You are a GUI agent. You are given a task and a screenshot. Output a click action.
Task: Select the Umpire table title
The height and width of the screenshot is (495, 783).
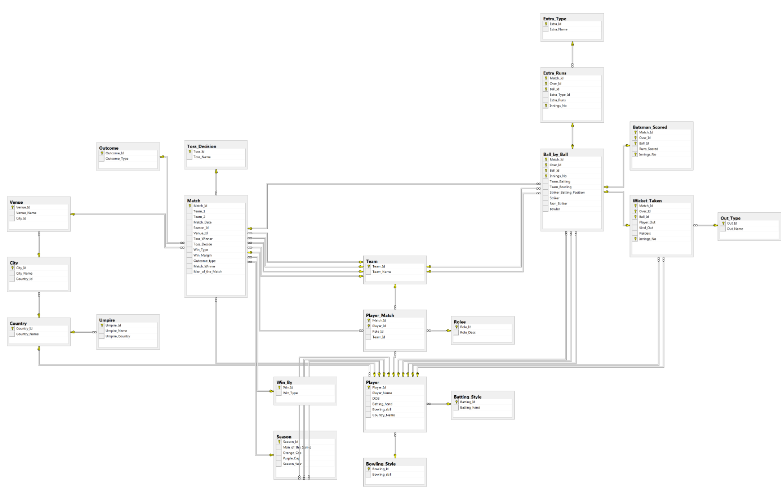[107, 320]
